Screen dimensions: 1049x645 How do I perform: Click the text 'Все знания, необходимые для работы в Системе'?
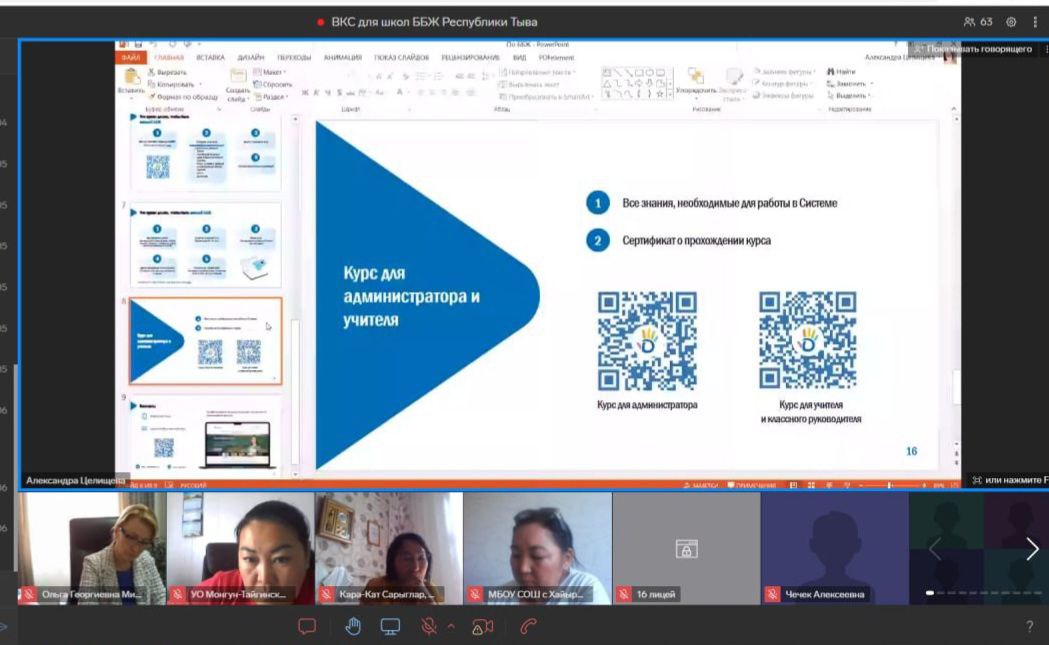[729, 203]
